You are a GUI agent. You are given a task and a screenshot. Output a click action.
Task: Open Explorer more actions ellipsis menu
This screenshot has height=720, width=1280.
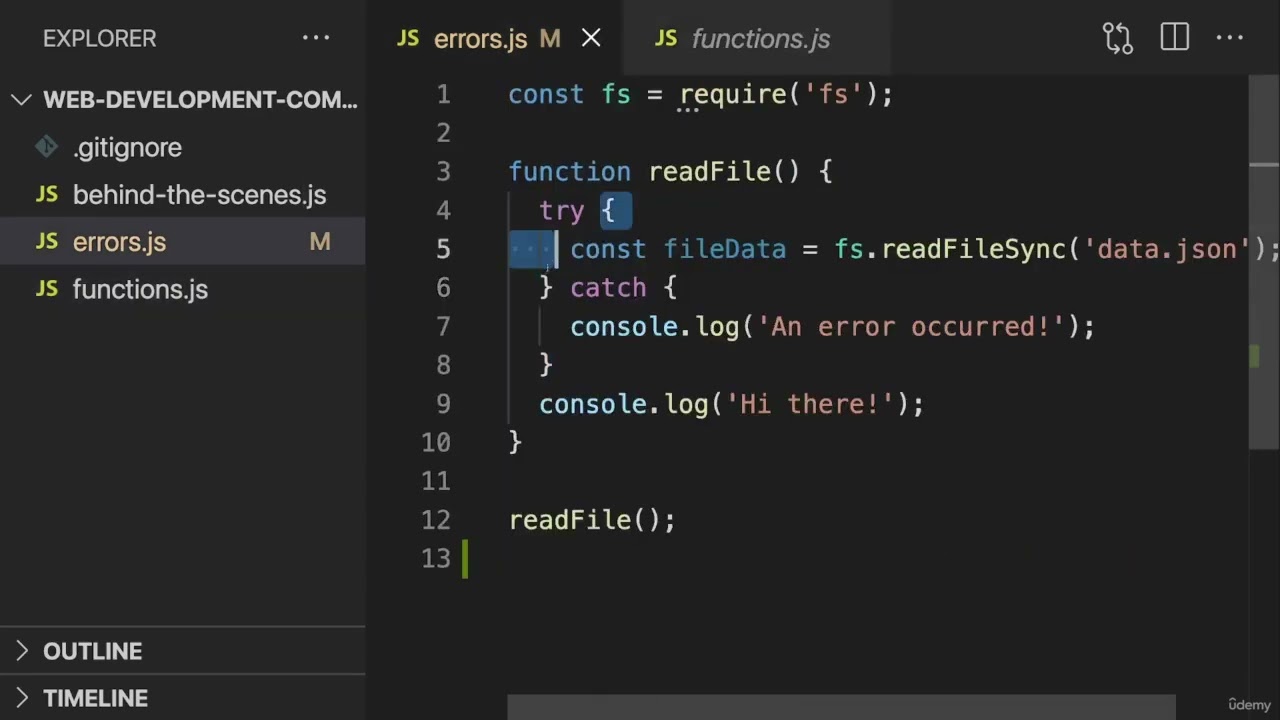[x=316, y=38]
